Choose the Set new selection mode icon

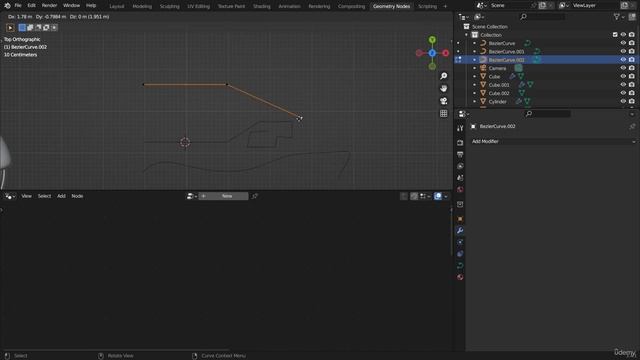pos(22,27)
